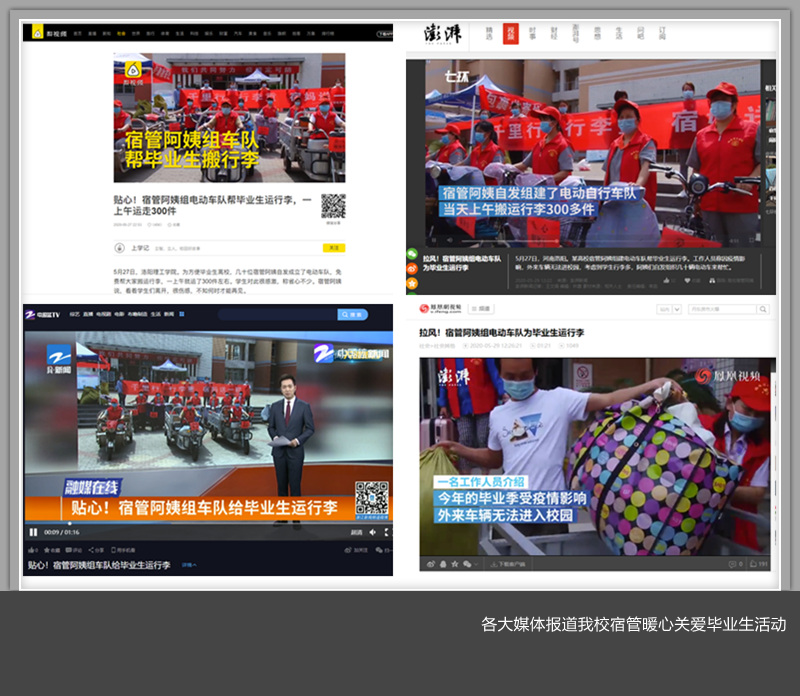800x696 pixels.
Task: Enter fullscreen on the Zhejiang TV video
Action: [x=386, y=532]
